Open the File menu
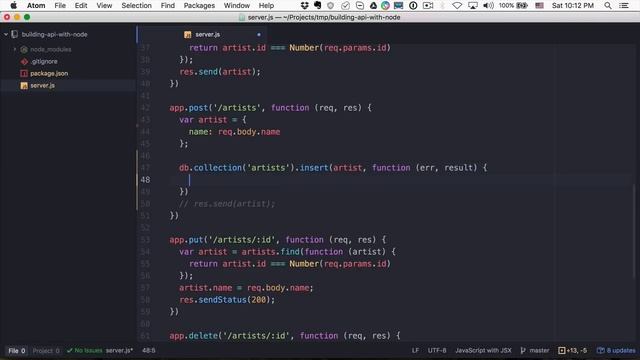This screenshot has height=360, width=640. [x=60, y=6]
